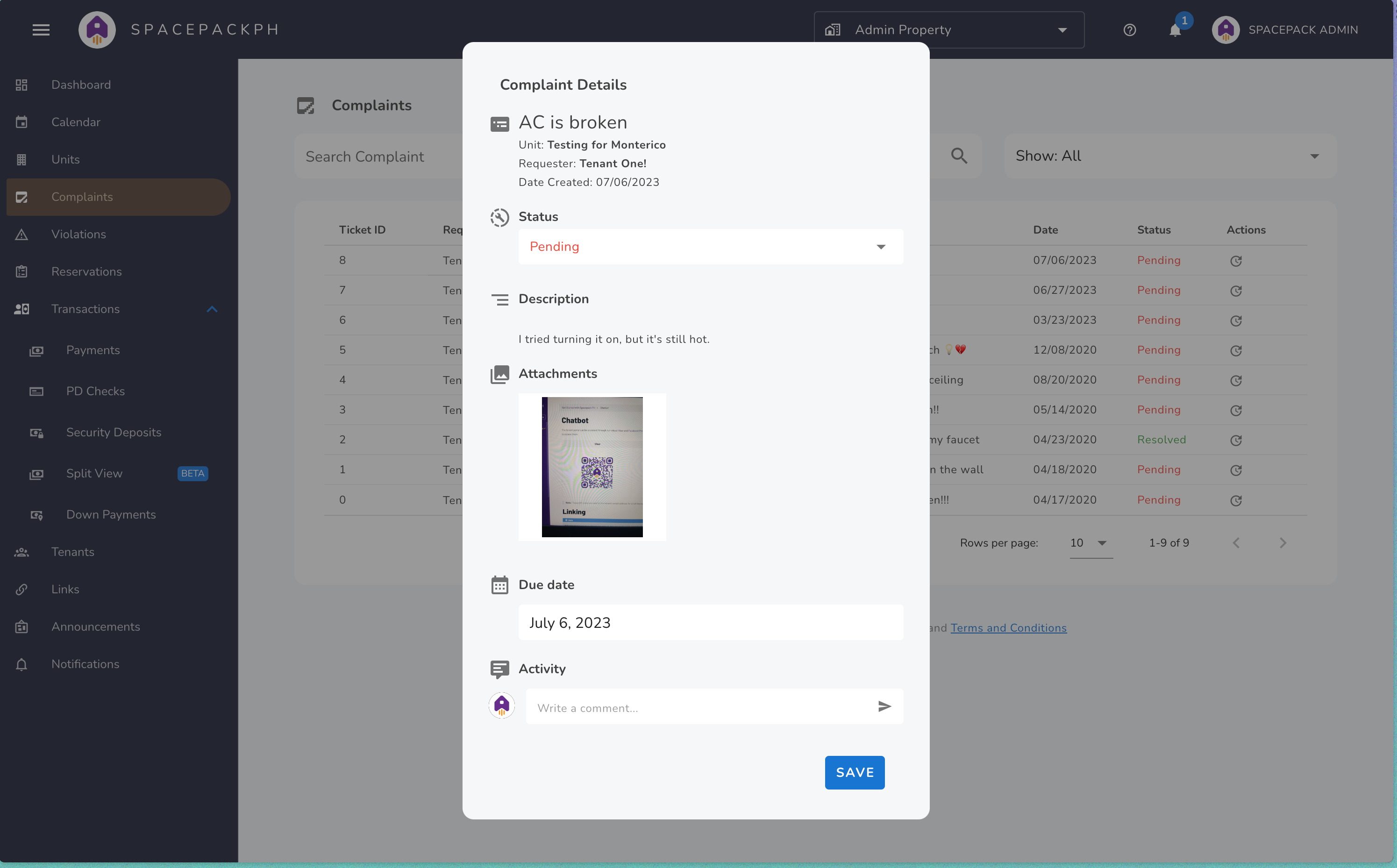Click date 04/23/2020 cell

(1065, 440)
